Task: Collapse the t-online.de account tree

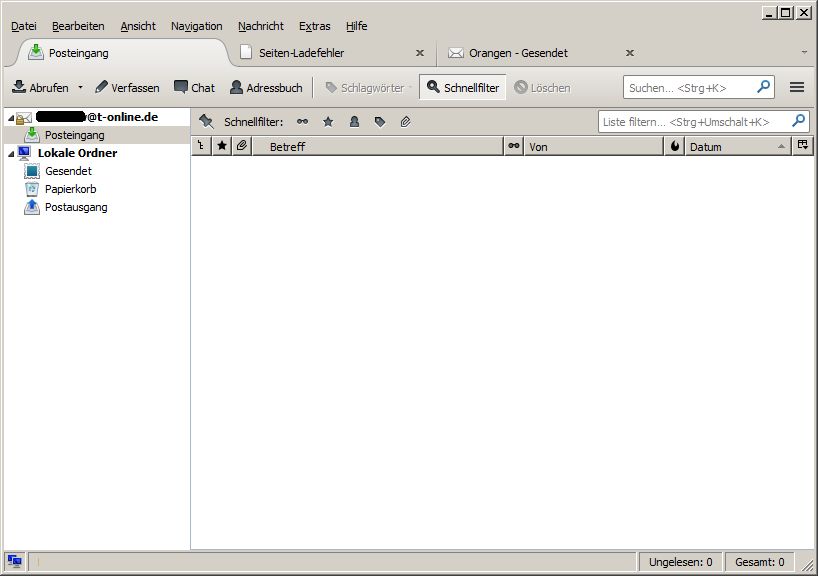Action: click(x=10, y=118)
